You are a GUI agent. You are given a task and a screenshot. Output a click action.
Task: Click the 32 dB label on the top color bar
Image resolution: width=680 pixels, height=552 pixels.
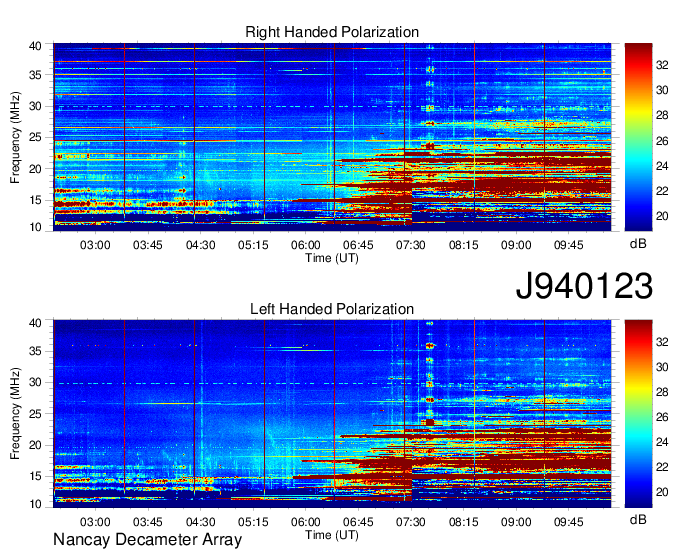click(662, 65)
